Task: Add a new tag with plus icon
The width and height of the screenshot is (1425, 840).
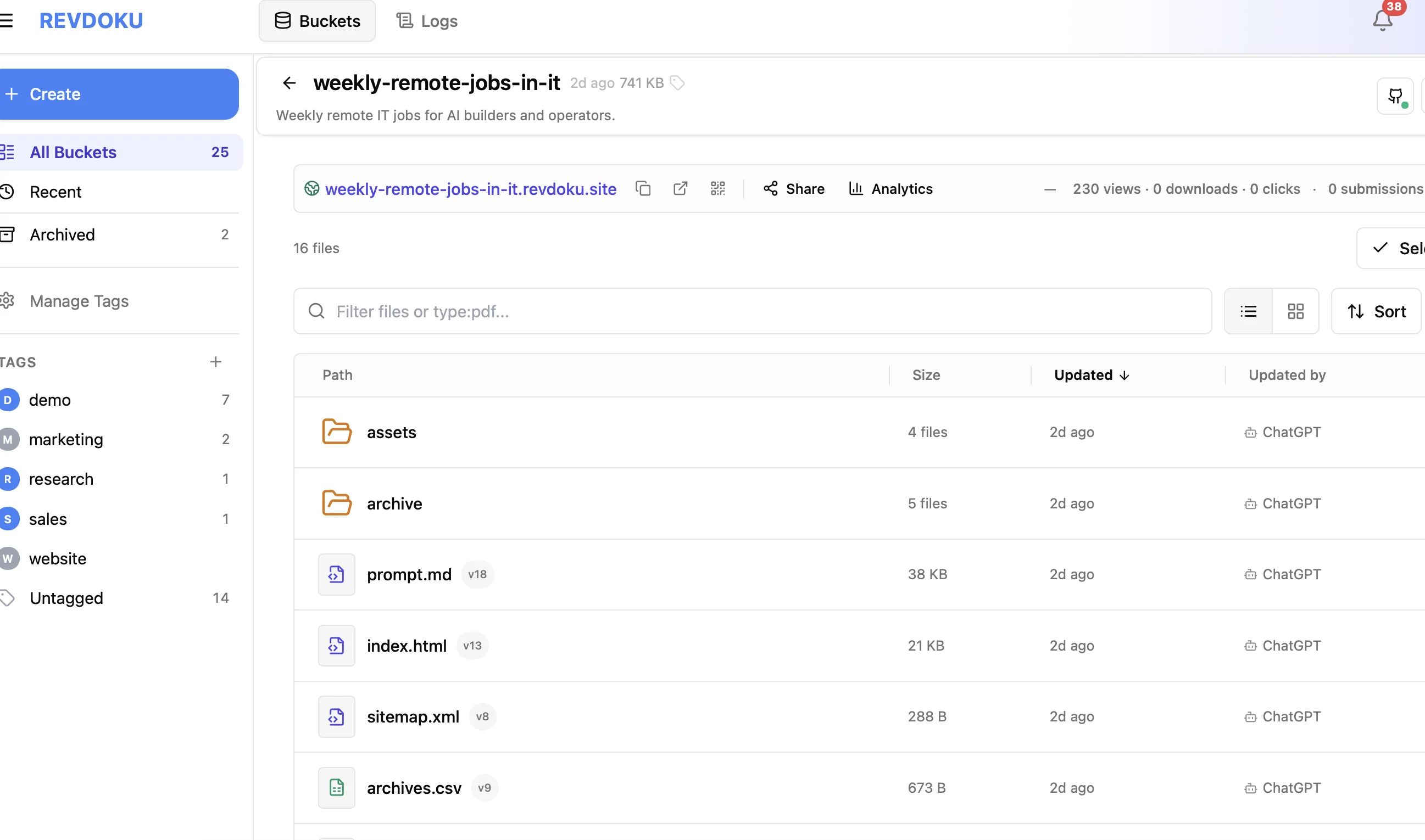Action: (x=215, y=362)
